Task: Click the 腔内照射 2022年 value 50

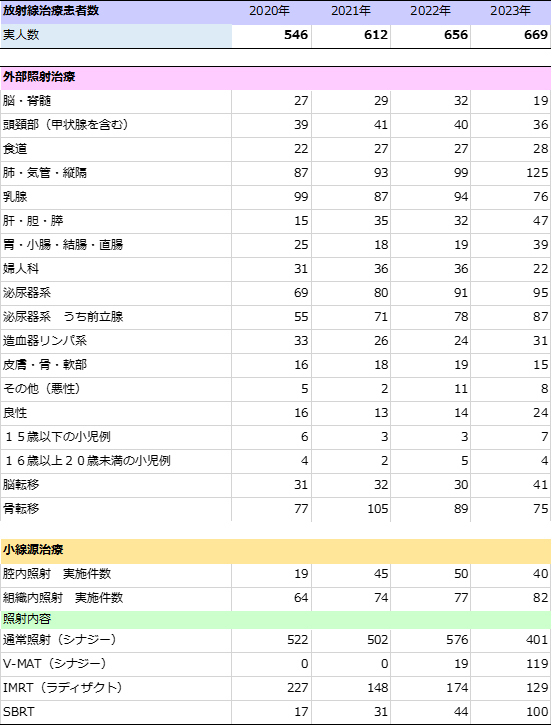Action: [x=461, y=574]
